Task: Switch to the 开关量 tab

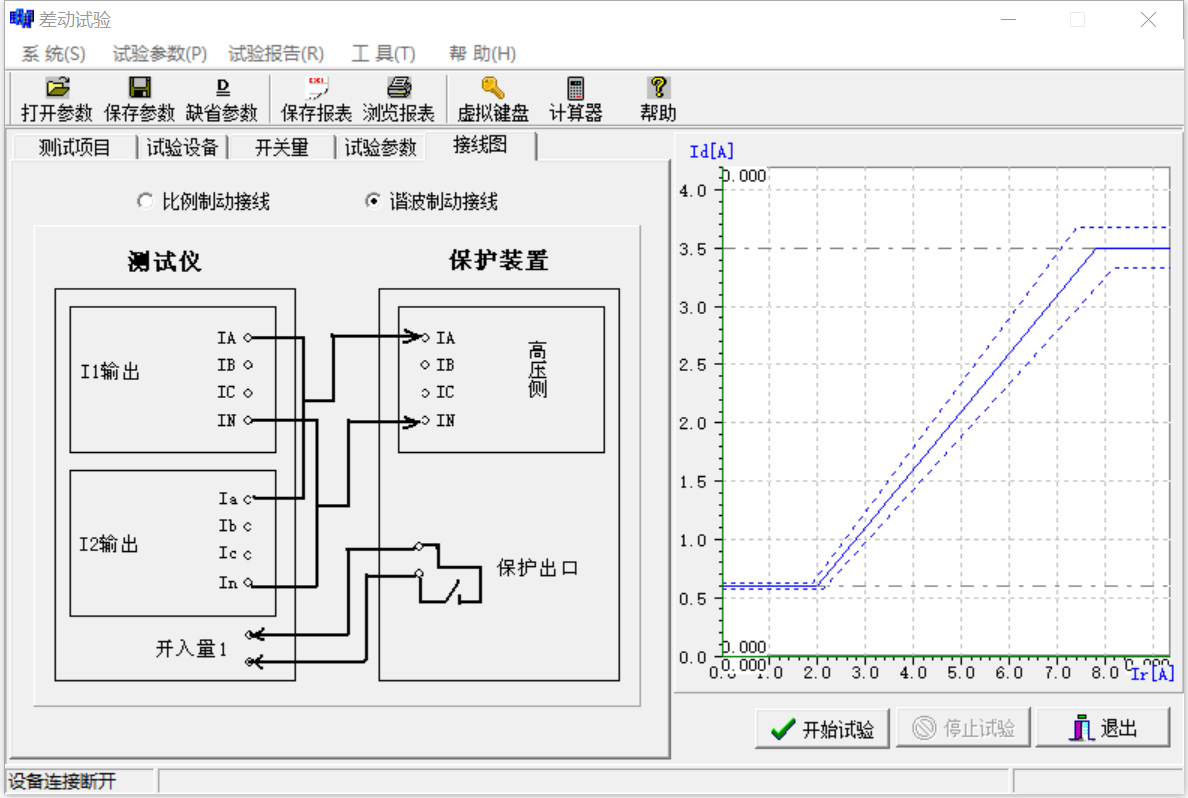Action: pyautogui.click(x=281, y=145)
